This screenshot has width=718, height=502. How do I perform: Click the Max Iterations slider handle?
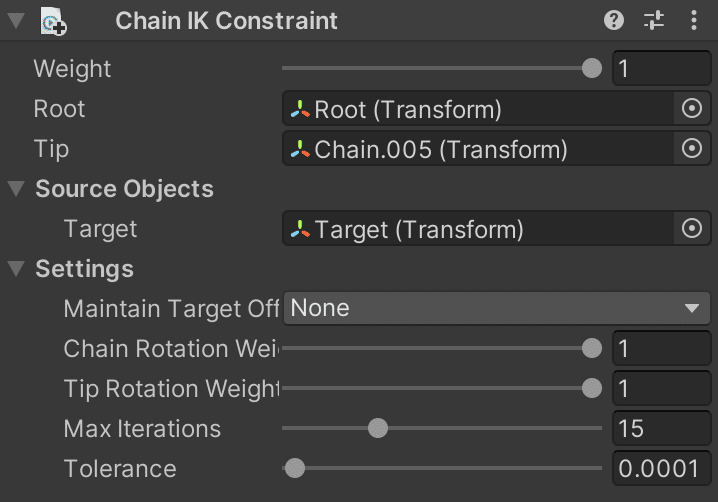click(378, 428)
